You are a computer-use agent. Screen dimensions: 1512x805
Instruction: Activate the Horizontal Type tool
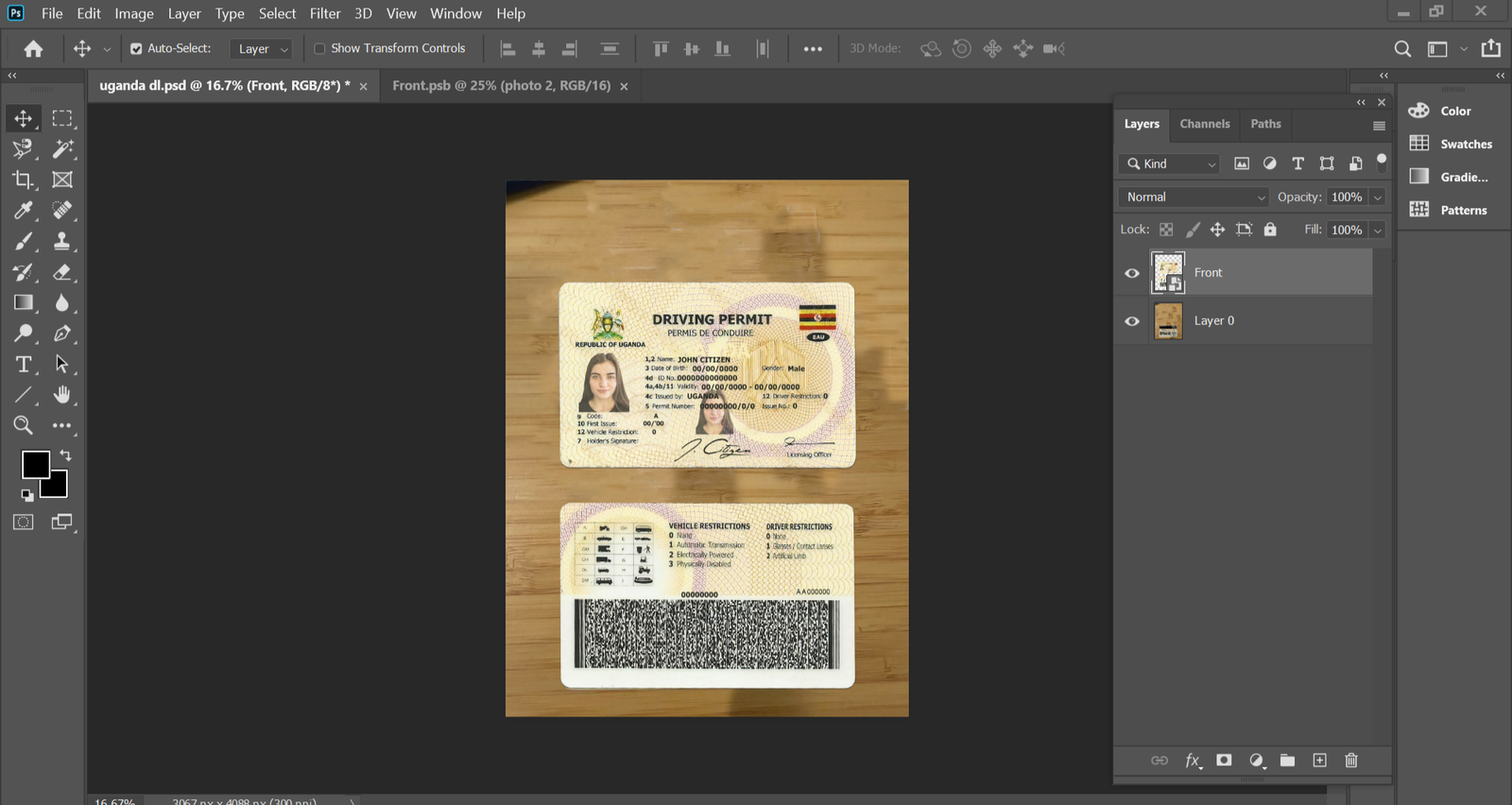(x=23, y=365)
